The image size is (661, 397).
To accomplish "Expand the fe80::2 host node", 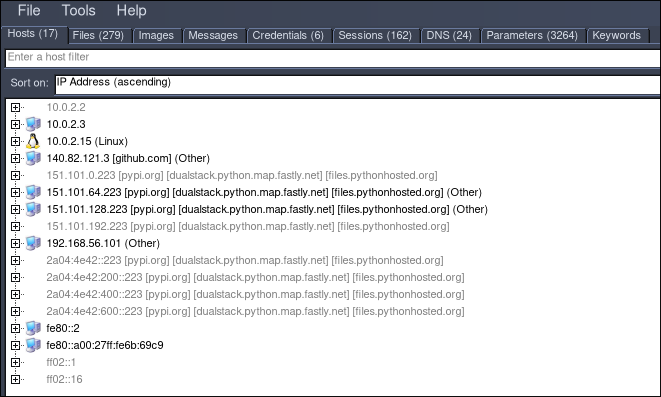I will 15,328.
